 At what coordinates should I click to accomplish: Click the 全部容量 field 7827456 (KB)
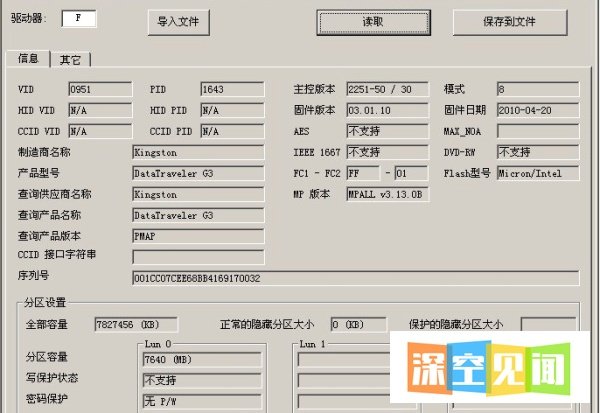coord(136,325)
